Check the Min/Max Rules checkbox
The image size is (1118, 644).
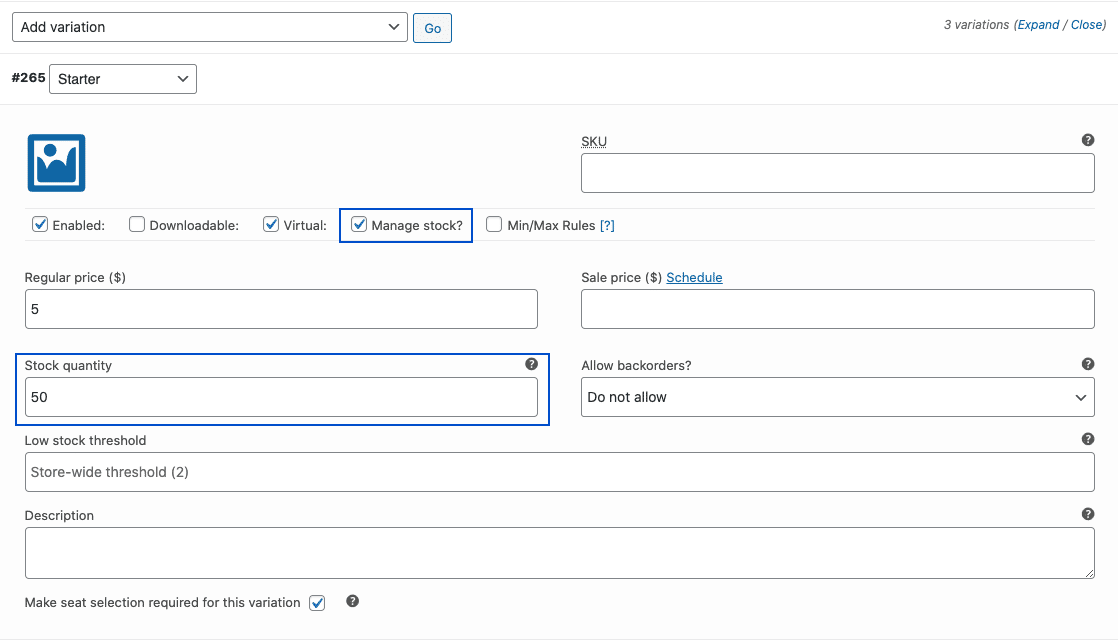tap(494, 224)
